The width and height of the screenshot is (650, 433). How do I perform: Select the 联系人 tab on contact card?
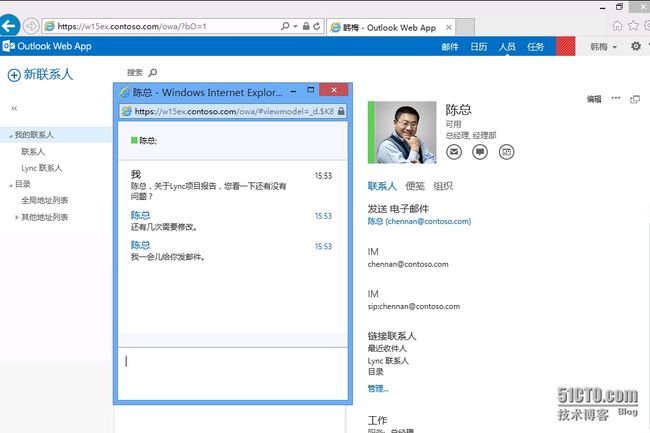tap(382, 186)
